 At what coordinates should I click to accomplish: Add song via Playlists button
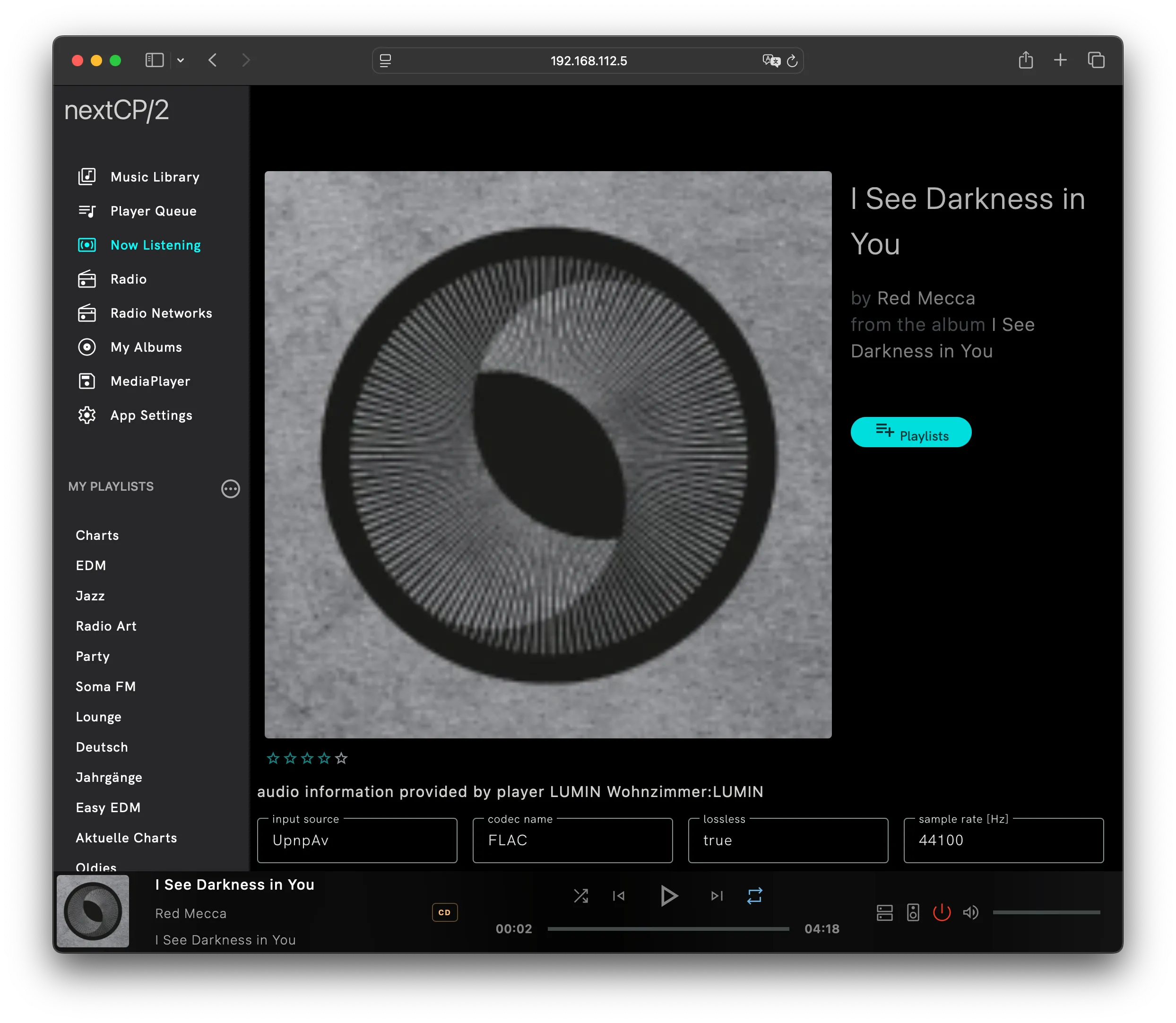tap(910, 432)
